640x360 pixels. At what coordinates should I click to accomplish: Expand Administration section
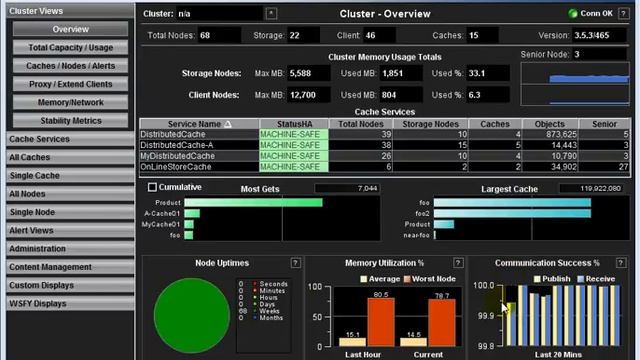70,249
